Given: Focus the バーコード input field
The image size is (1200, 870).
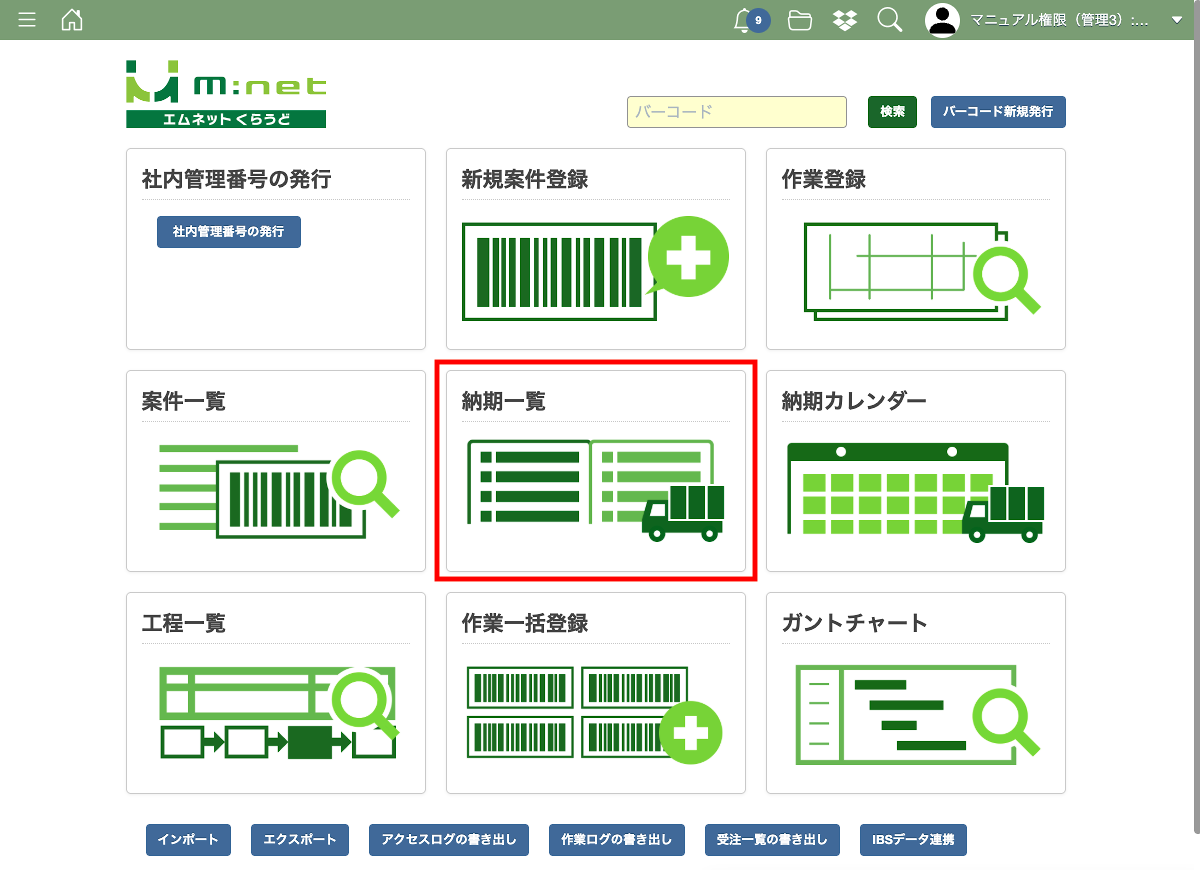Looking at the screenshot, I should [x=736, y=112].
